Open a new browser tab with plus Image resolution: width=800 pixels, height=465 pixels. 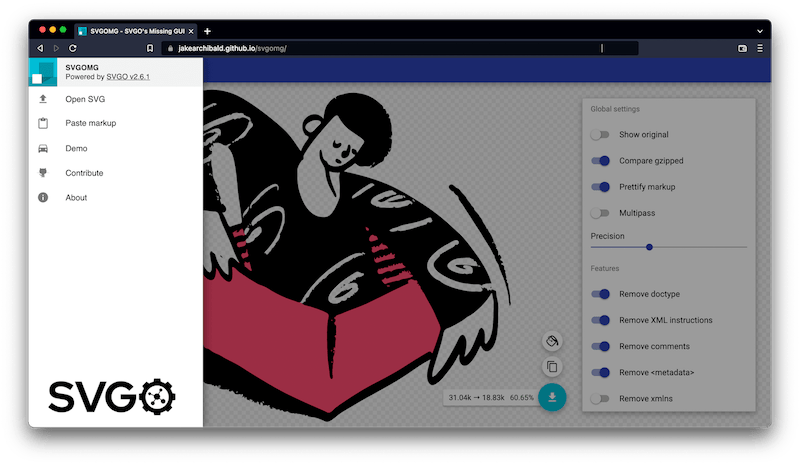coord(207,31)
